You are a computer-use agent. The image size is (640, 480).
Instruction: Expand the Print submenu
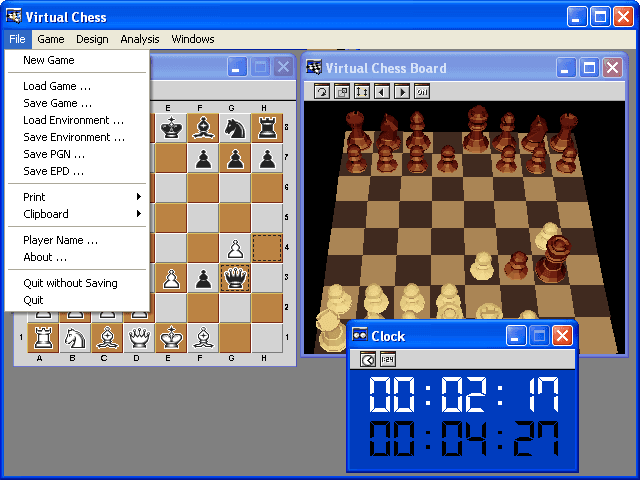pyautogui.click(x=77, y=197)
